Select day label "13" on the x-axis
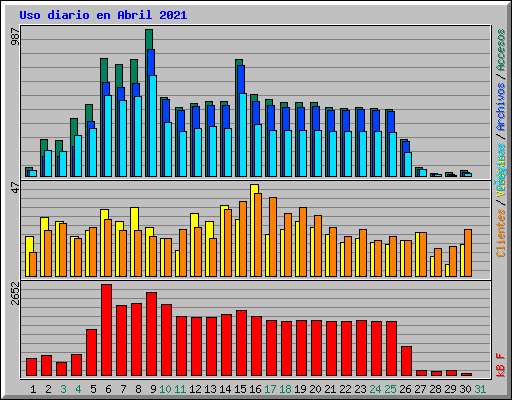Image resolution: width=512 pixels, height=400 pixels. tap(210, 389)
